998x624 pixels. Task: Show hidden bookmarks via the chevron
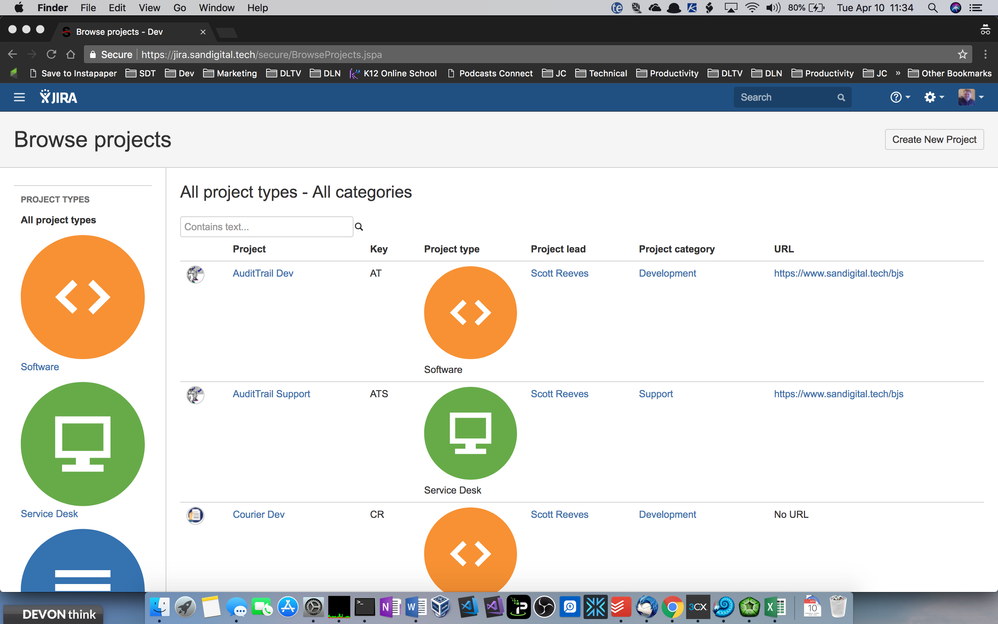click(x=898, y=73)
